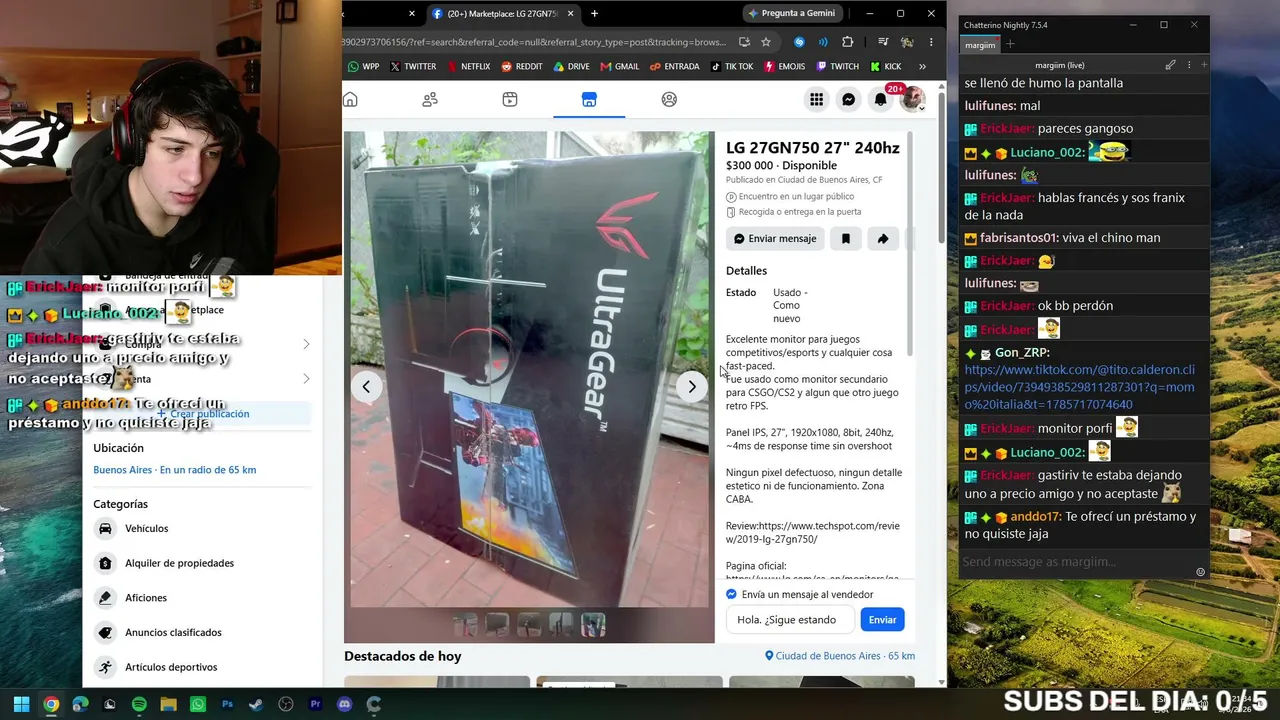
Task: Expand the Venta sidebar chevron
Action: coord(306,379)
